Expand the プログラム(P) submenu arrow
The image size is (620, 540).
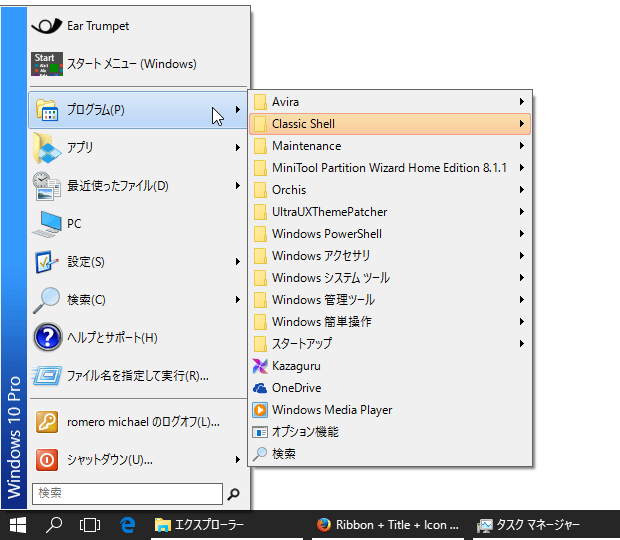(x=238, y=110)
